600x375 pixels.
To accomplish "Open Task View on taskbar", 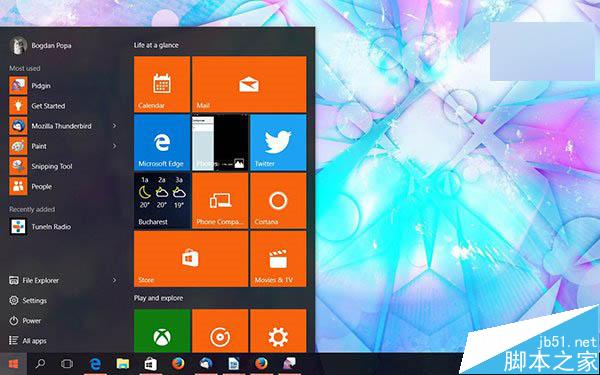I will tap(67, 364).
